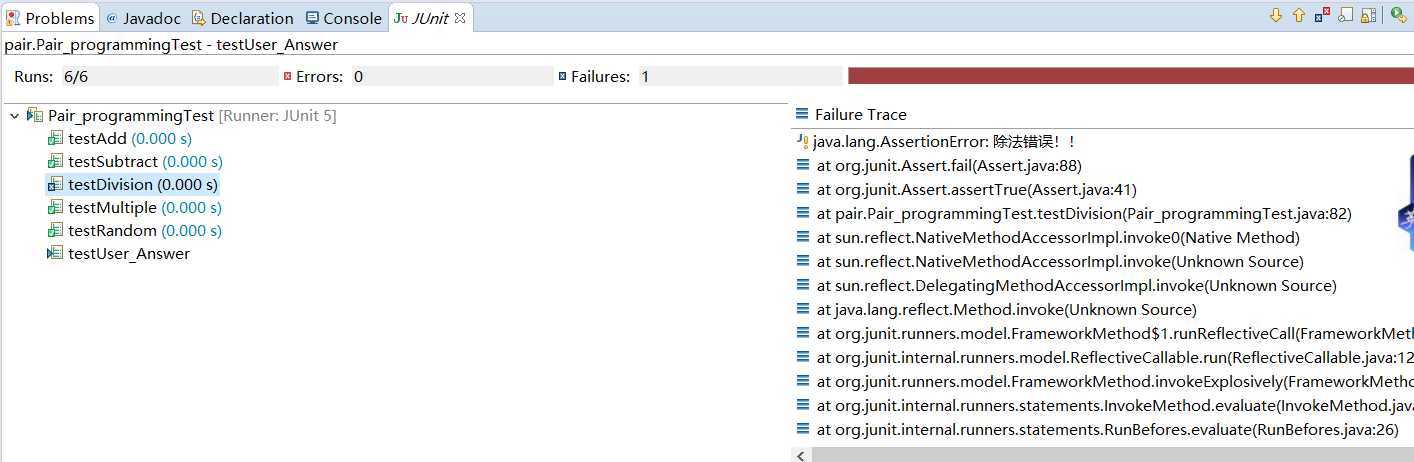Open the Console tab
Image resolution: width=1414 pixels, height=462 pixels.
(344, 18)
